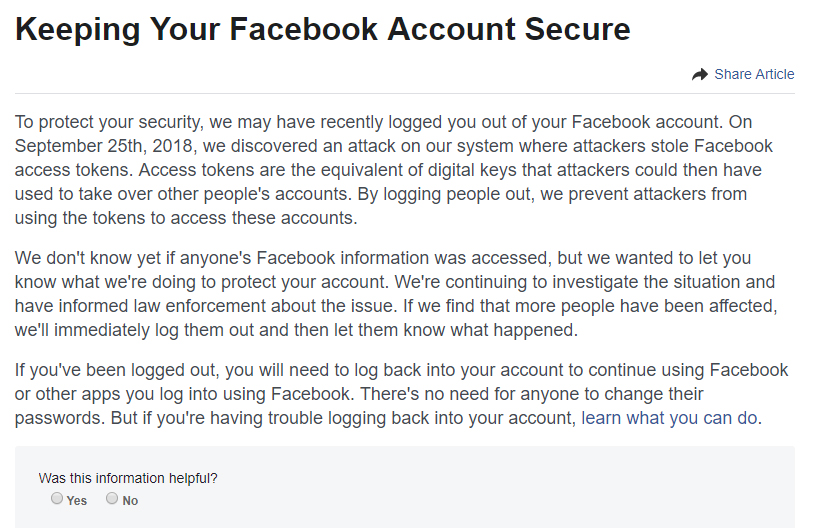Select the Yes radio button
This screenshot has height=528, width=822.
click(57, 498)
